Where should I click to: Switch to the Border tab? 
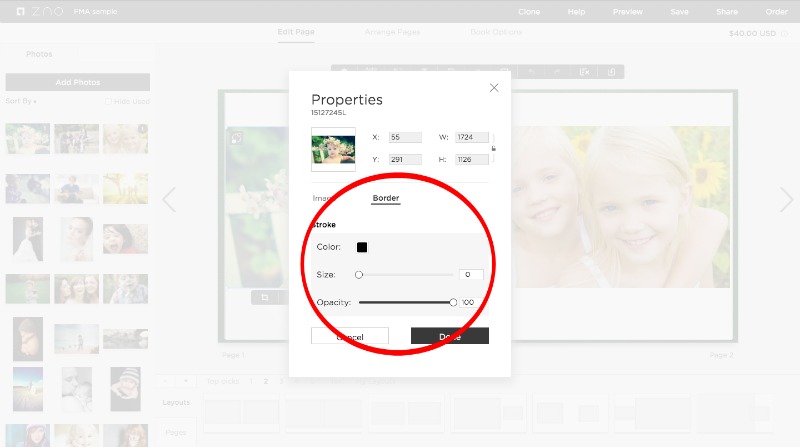pyautogui.click(x=386, y=198)
